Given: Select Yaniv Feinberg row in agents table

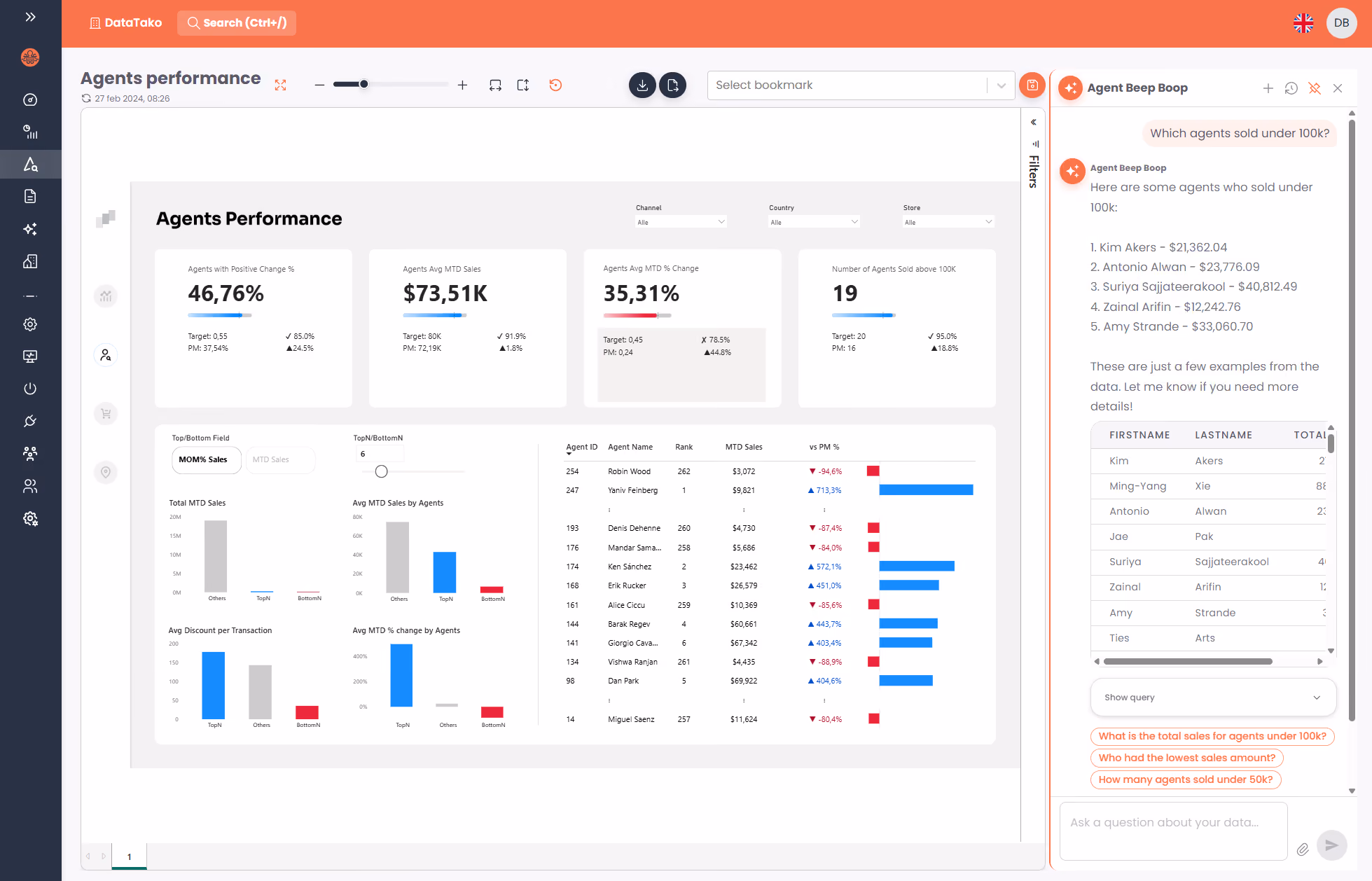Looking at the screenshot, I should coord(770,490).
